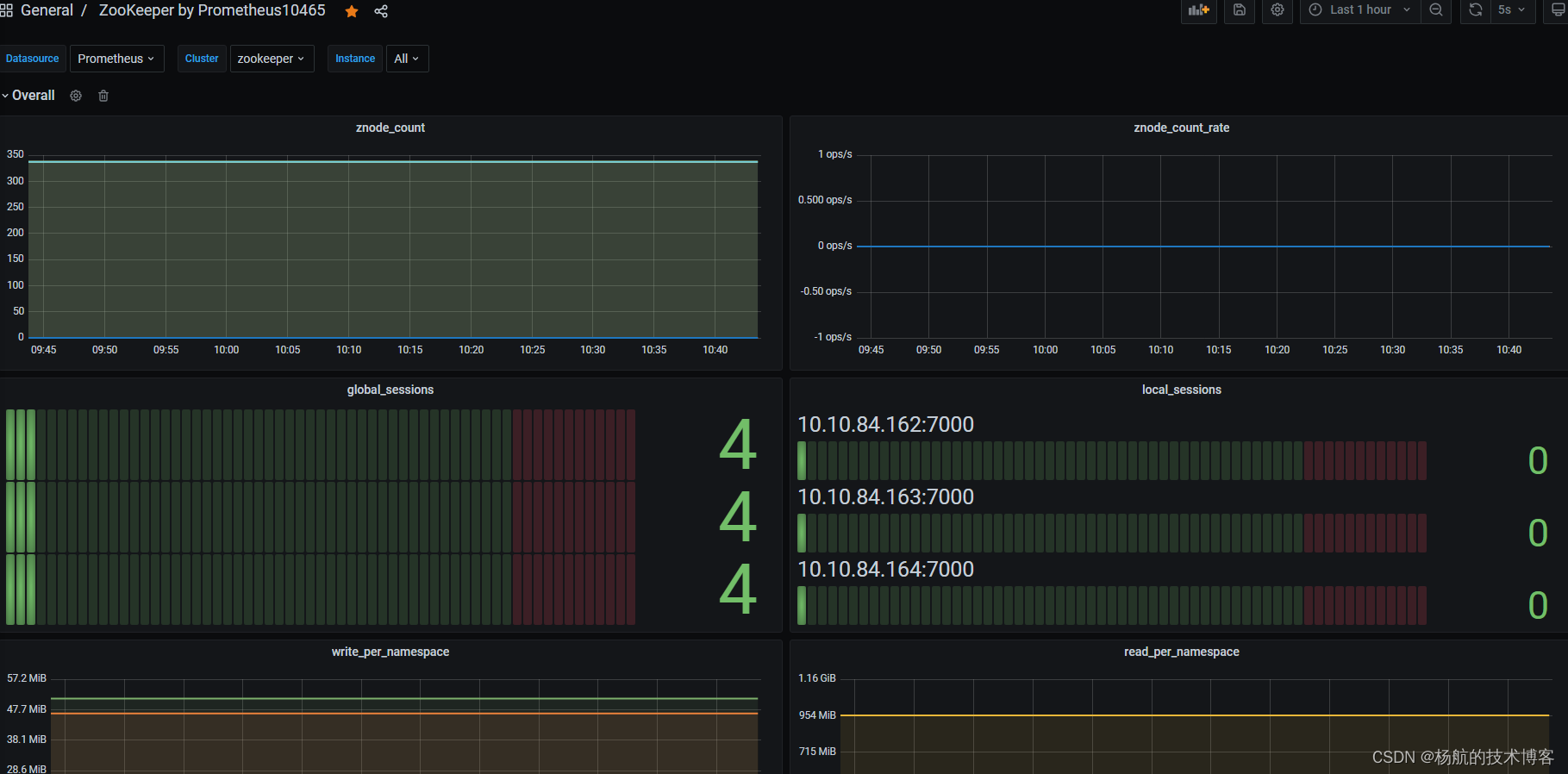Open dashboard settings gear in toolbar

[1278, 10]
